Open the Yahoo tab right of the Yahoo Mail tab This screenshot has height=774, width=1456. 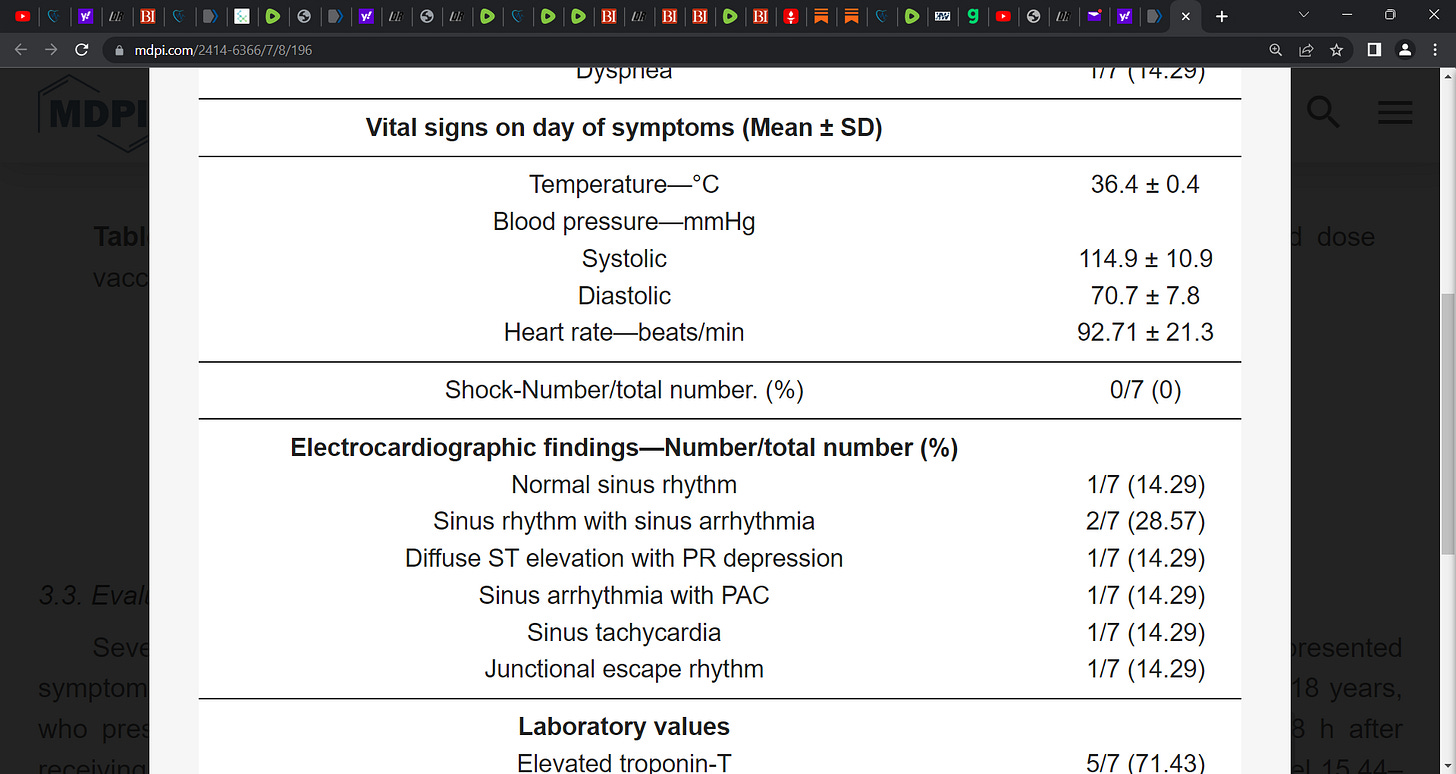(x=1125, y=16)
